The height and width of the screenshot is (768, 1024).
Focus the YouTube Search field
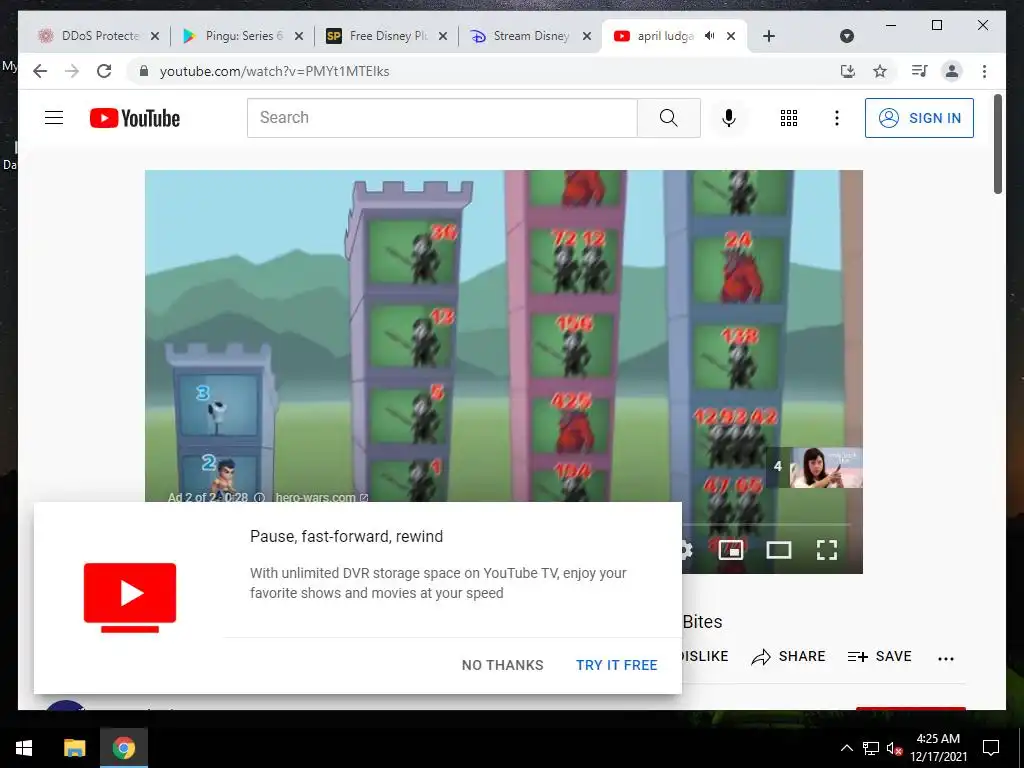click(442, 118)
